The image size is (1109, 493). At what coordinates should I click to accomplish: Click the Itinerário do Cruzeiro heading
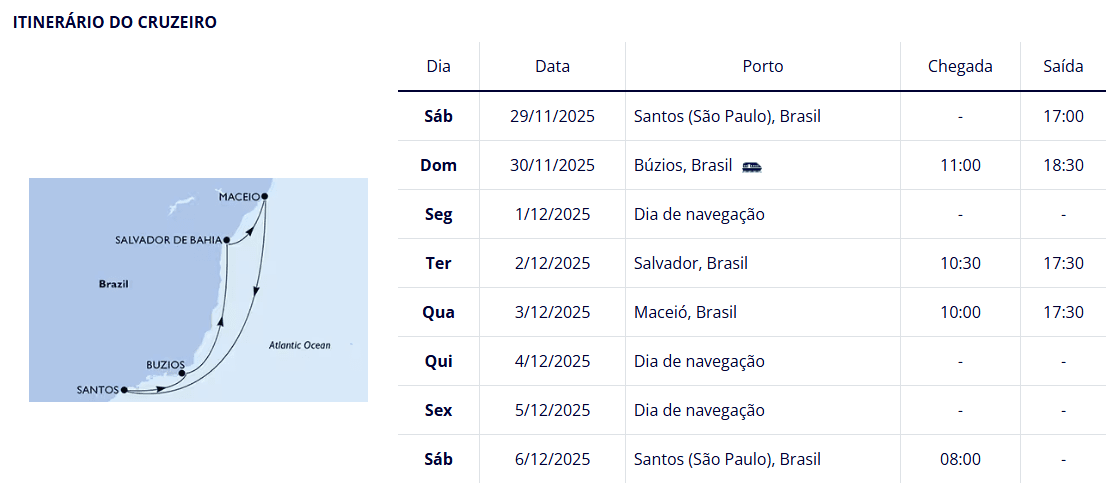(x=115, y=22)
